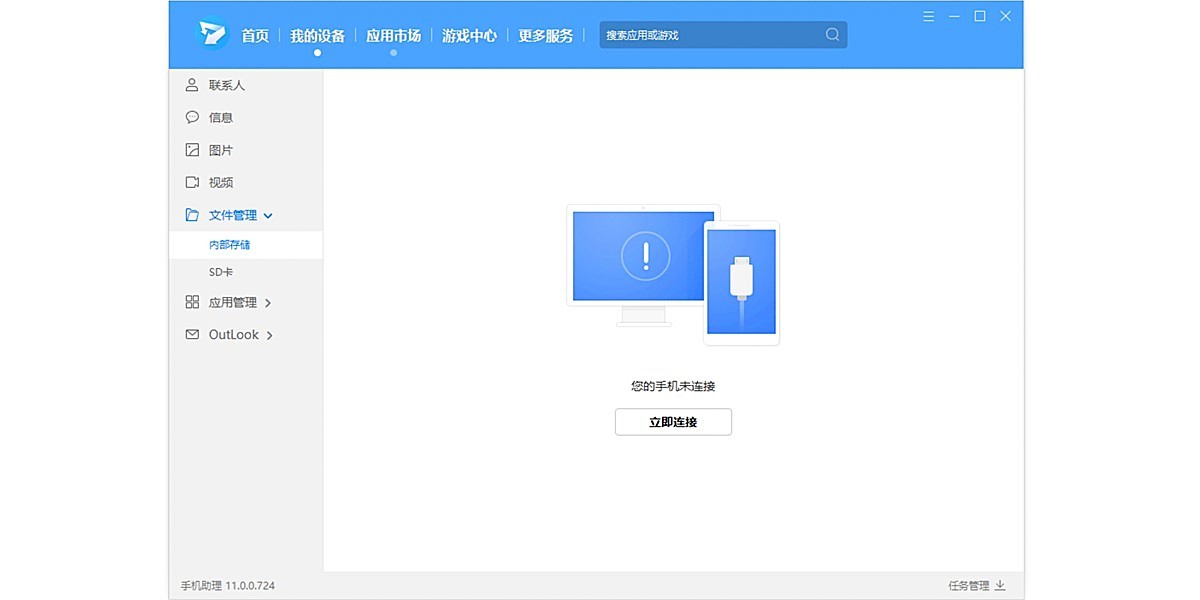Screen dimensions: 1200x600
Task: Click the 立即连接 connect button
Action: point(673,421)
